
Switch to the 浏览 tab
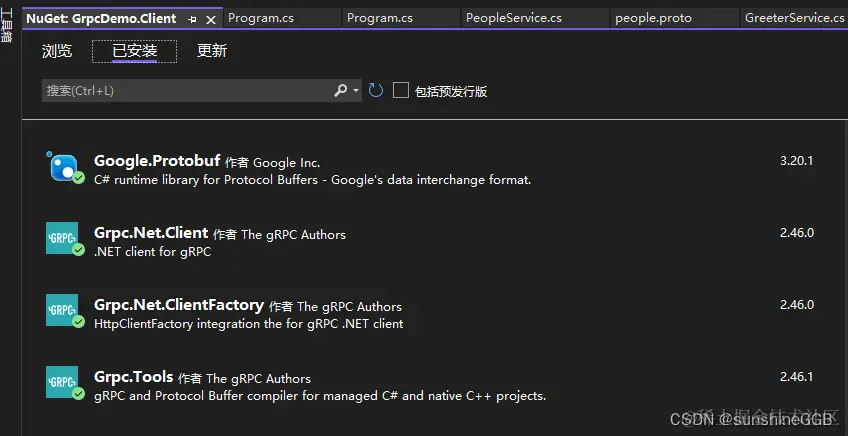[x=57, y=51]
